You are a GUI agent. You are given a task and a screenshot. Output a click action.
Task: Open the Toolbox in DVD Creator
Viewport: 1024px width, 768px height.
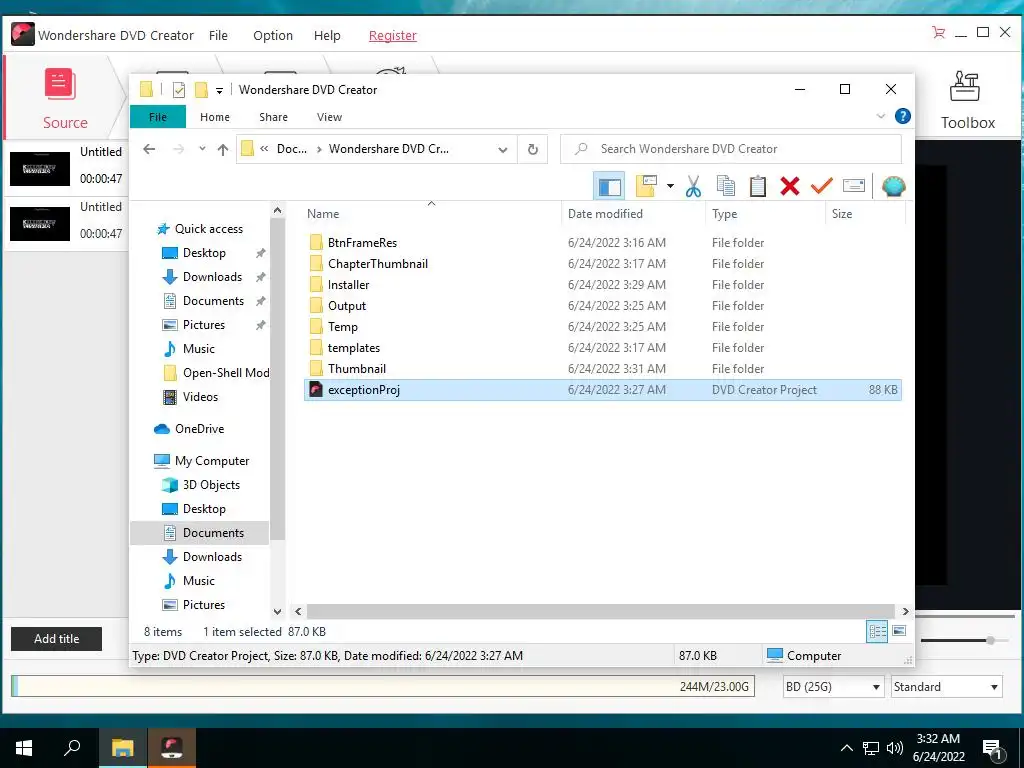click(967, 99)
